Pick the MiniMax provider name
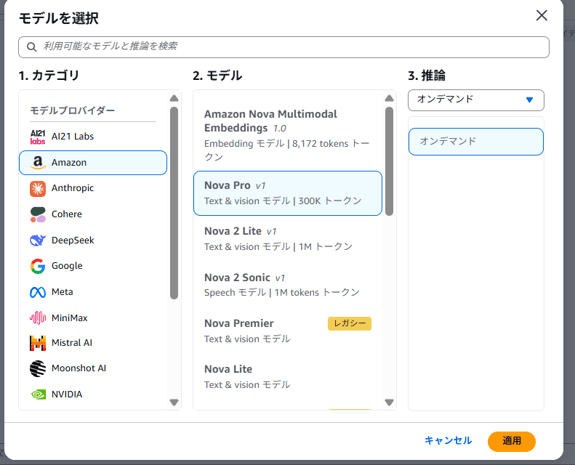The image size is (575, 465). pos(69,318)
